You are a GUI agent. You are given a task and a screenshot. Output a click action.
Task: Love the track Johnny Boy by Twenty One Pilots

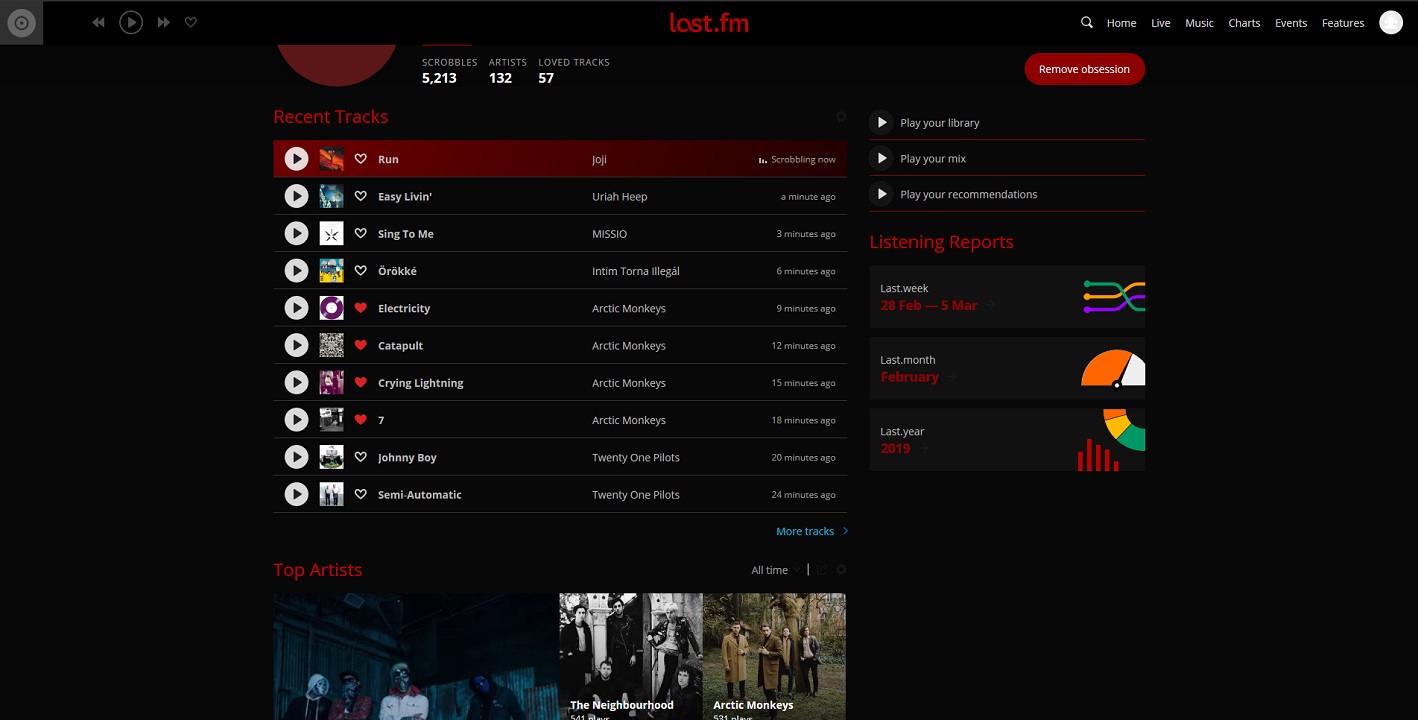361,457
